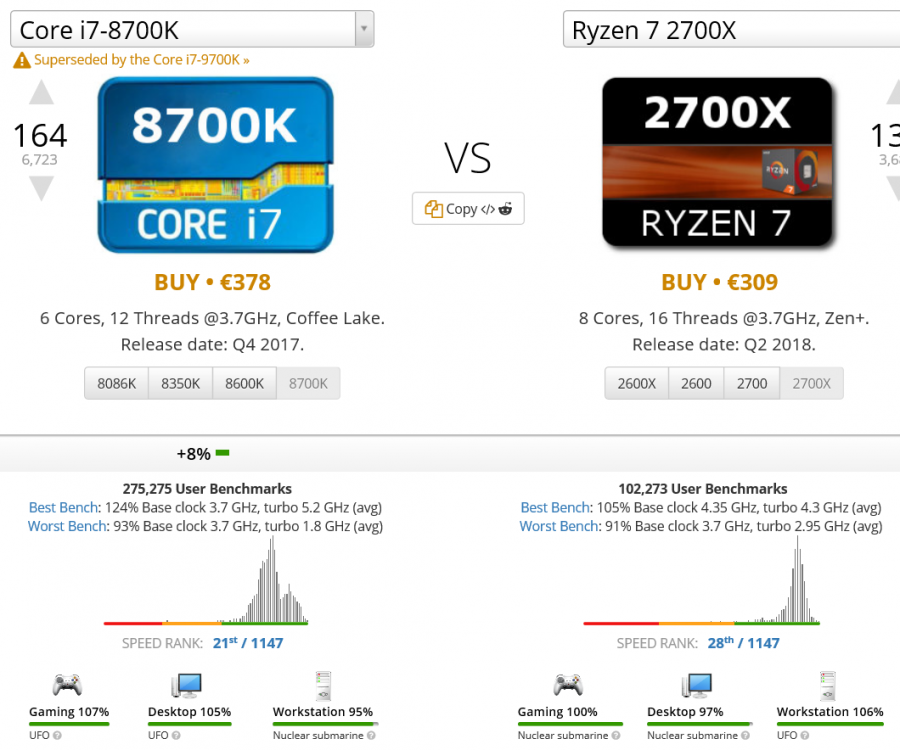Image resolution: width=900 pixels, height=750 pixels.
Task: Select the 2700X variant button
Action: [x=812, y=383]
